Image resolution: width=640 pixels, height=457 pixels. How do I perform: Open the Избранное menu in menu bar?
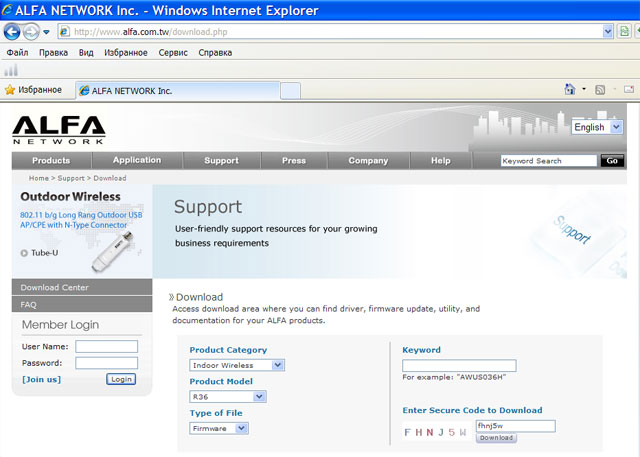[x=126, y=53]
